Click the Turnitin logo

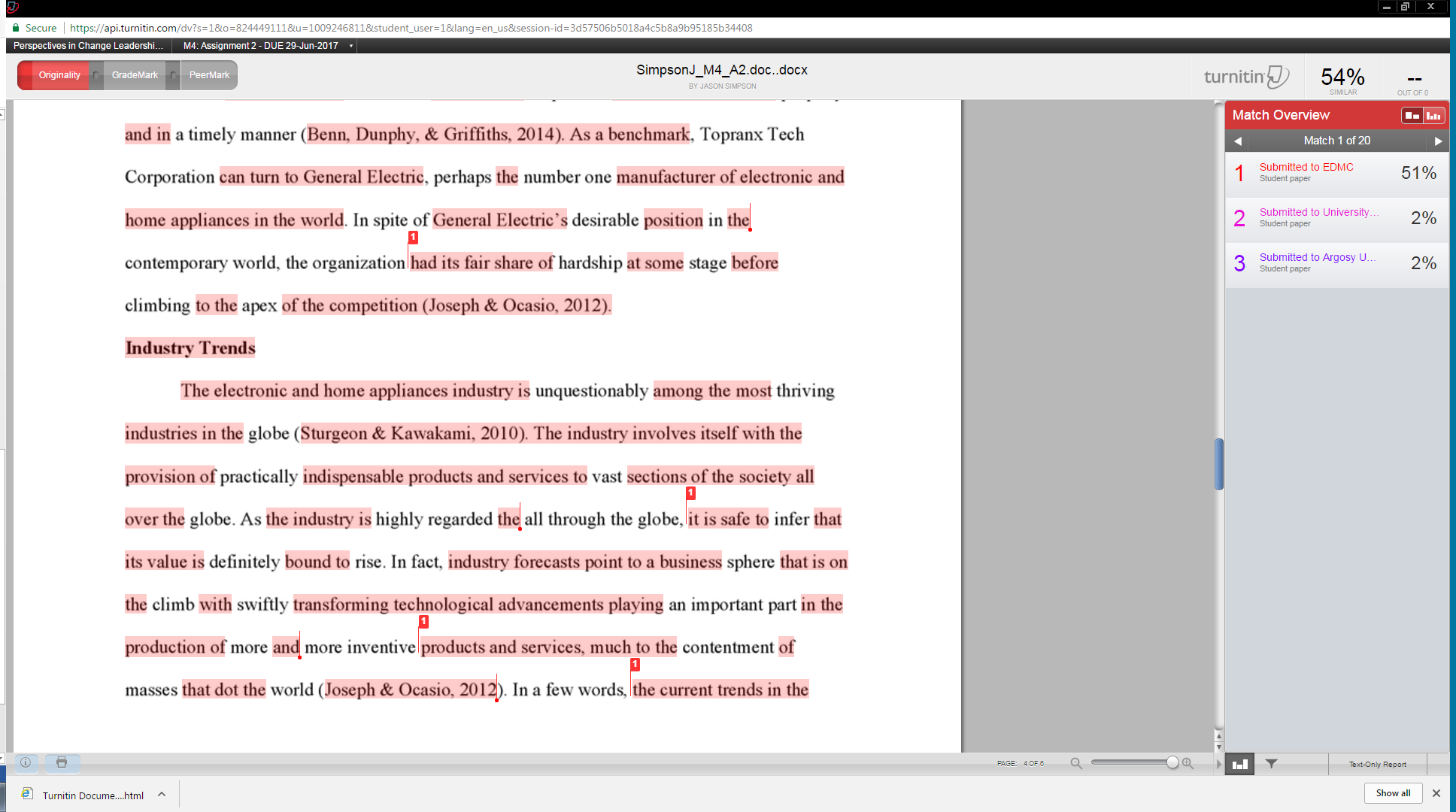pyautogui.click(x=1245, y=76)
